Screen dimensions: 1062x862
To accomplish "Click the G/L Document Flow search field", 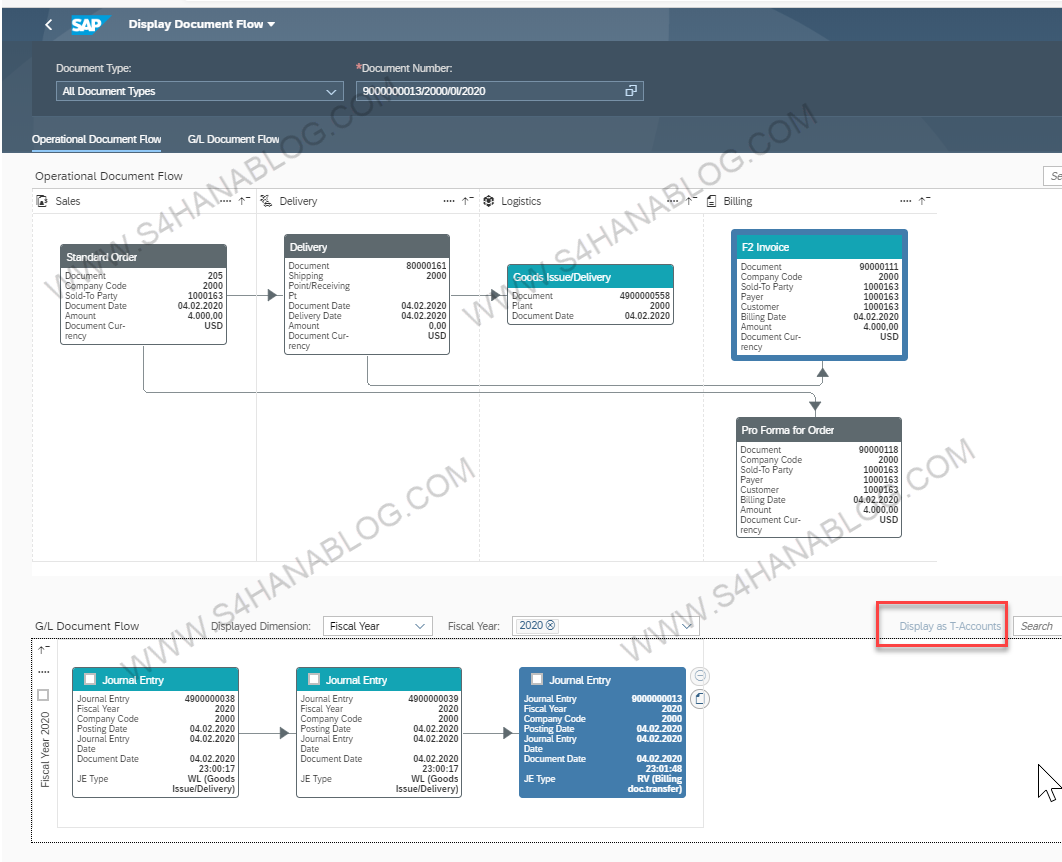I will [x=1037, y=626].
